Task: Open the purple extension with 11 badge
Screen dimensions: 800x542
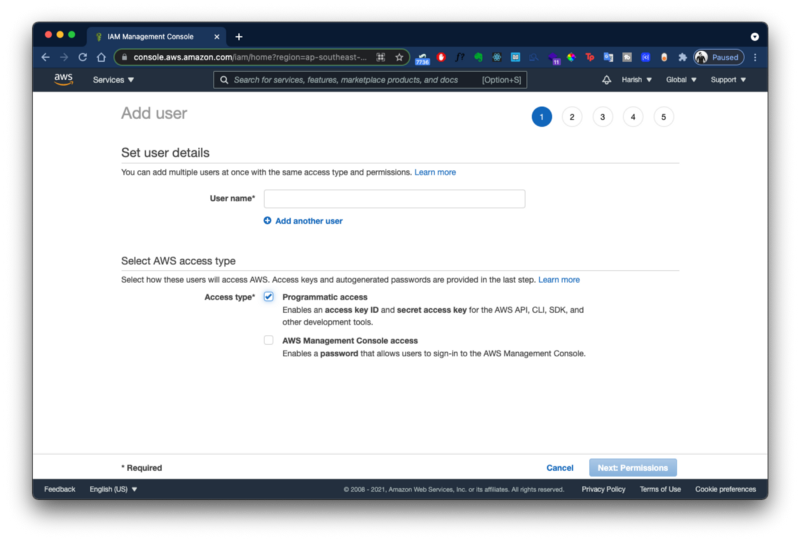Action: point(554,58)
